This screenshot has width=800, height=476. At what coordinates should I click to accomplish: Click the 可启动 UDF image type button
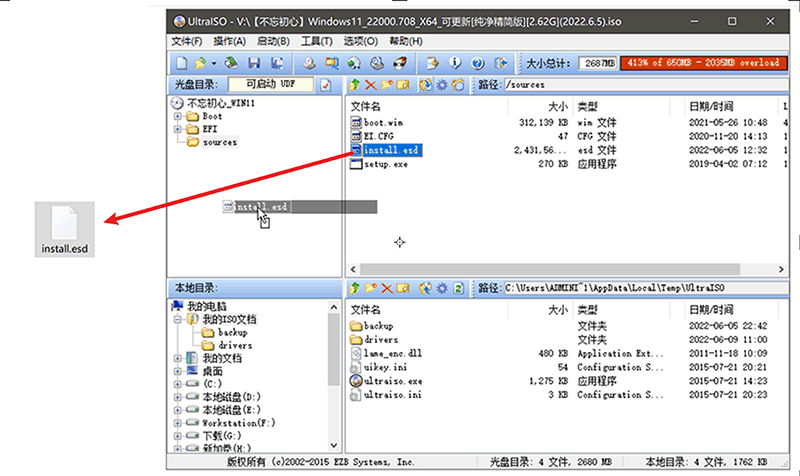[x=270, y=84]
